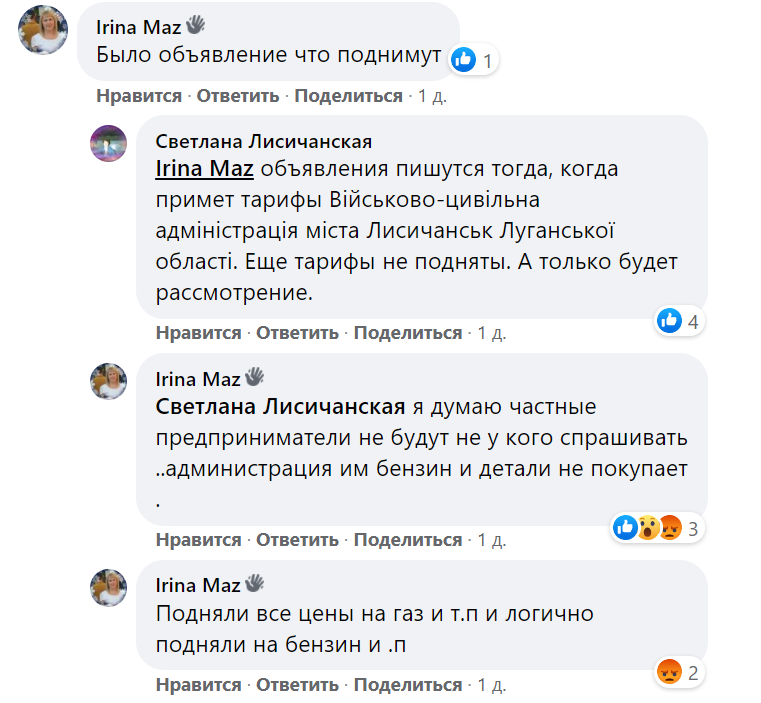
Task: Click the waving hand badge on the last comment
Action: point(254,584)
